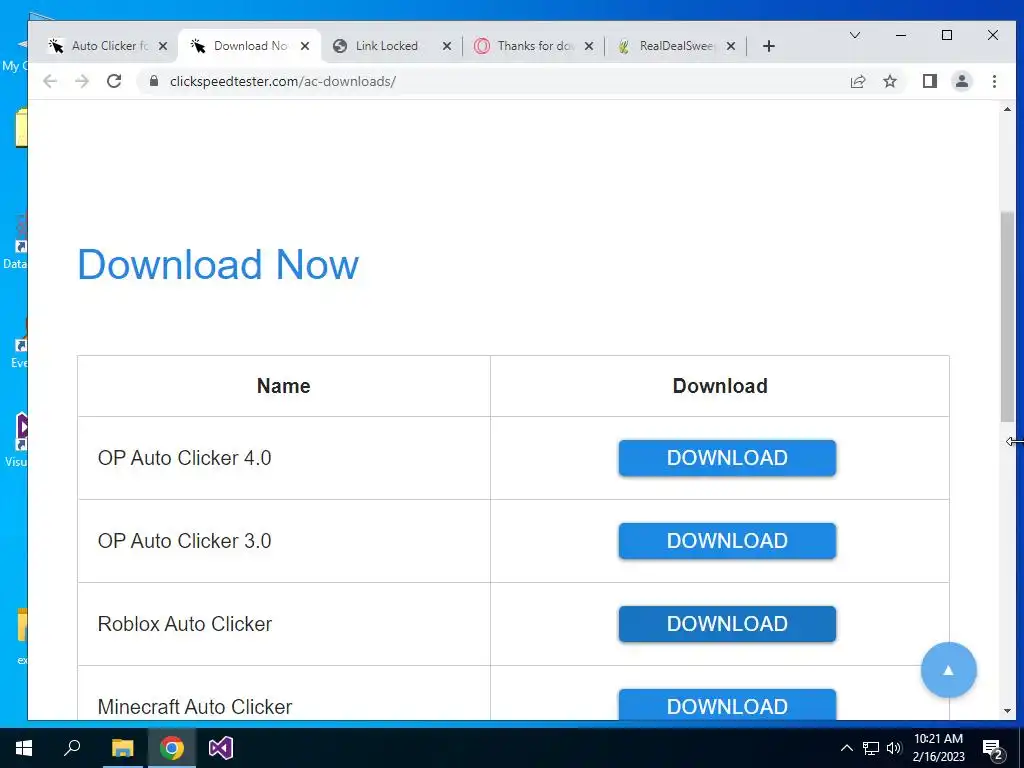
Task: Close the Thanks for downloading tab
Action: 588,46
